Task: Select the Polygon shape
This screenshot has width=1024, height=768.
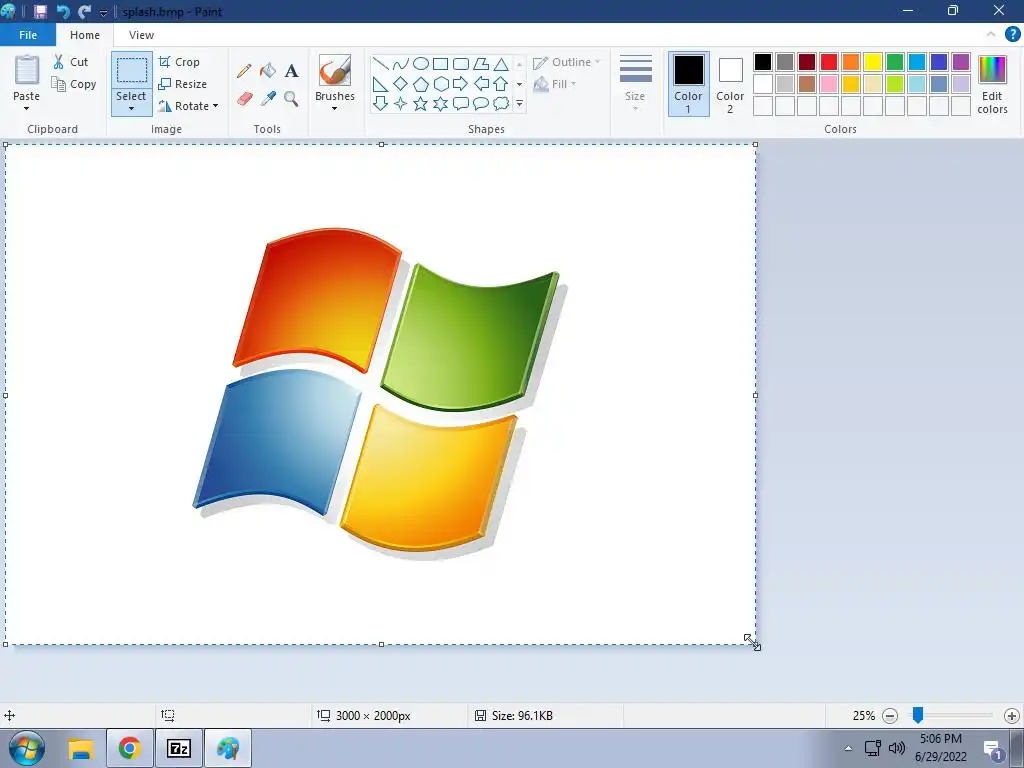Action: pyautogui.click(x=481, y=63)
